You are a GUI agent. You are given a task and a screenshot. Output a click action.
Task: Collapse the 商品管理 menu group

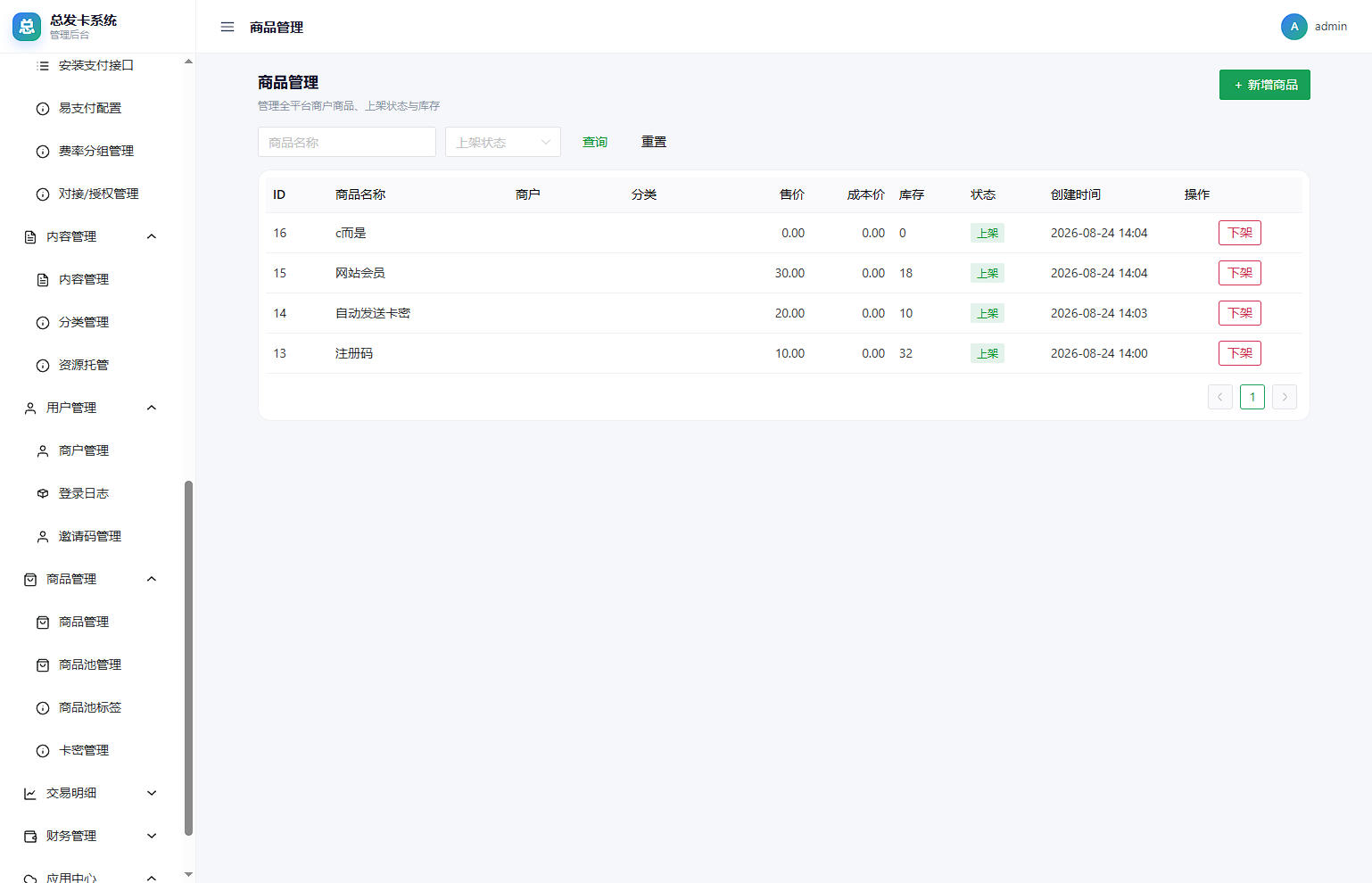click(x=152, y=579)
